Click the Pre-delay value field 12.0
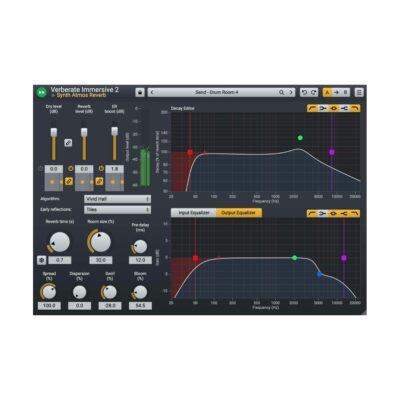The image size is (400, 400). [140, 260]
